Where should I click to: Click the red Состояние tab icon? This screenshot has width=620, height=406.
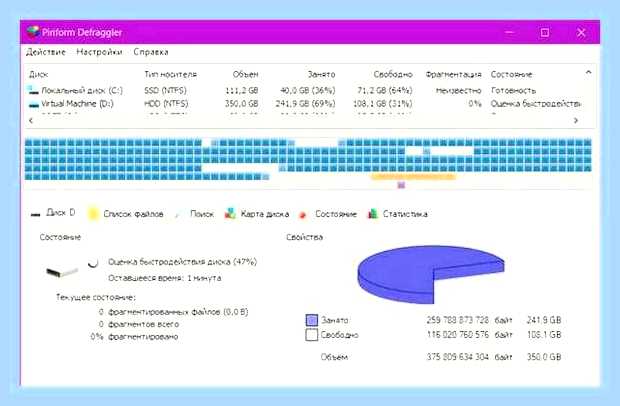pyautogui.click(x=303, y=215)
